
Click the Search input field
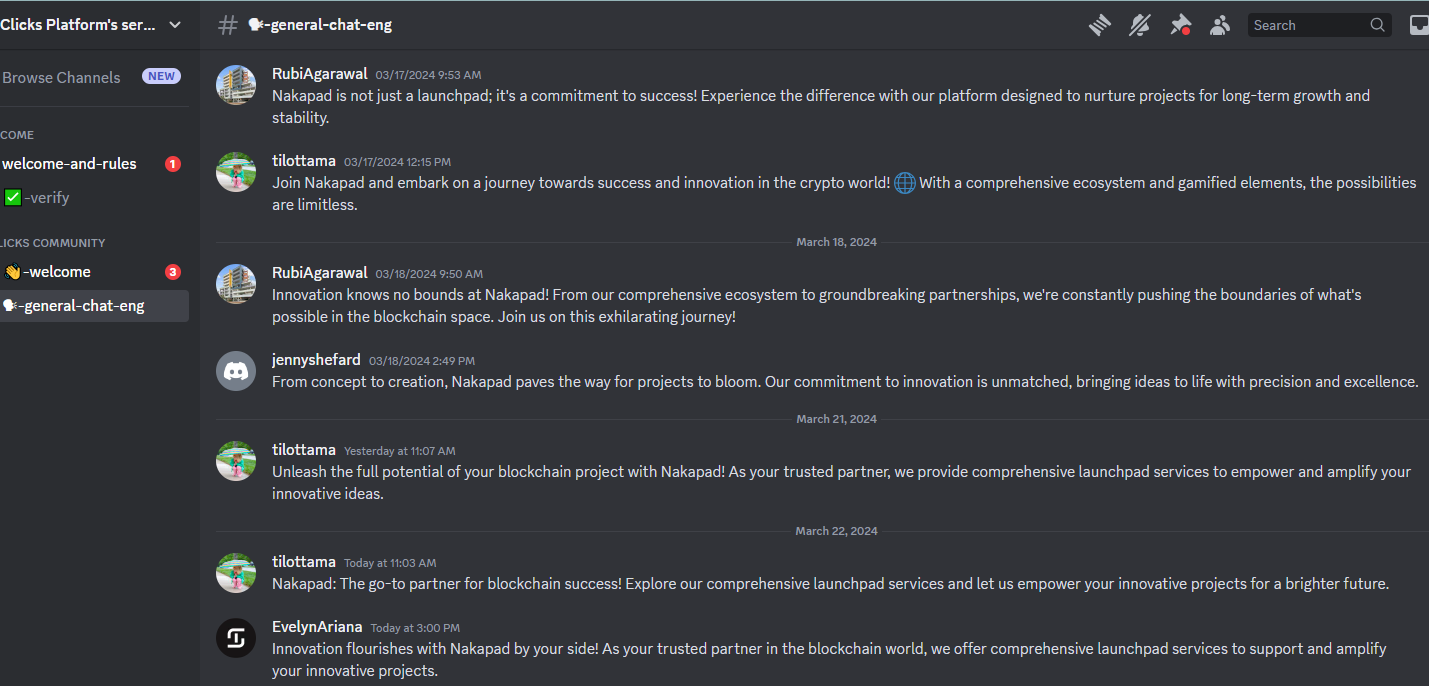1308,25
